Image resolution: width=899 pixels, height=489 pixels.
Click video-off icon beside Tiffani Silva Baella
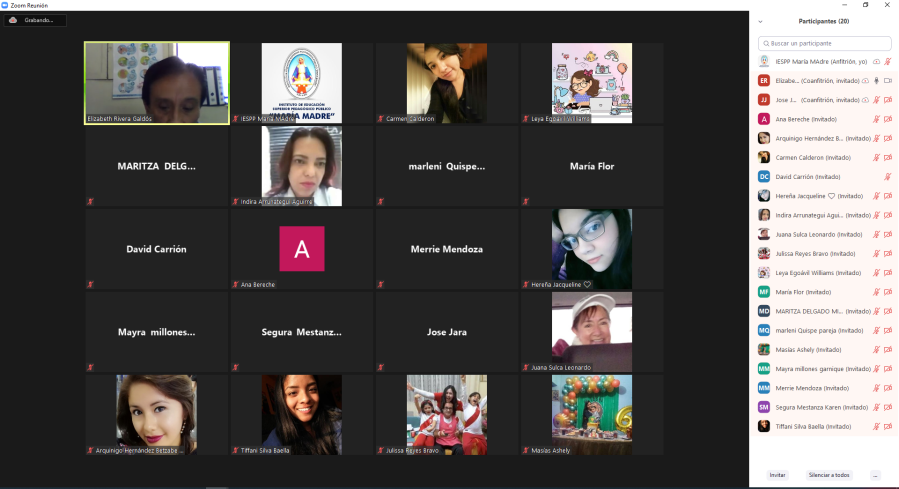[887, 426]
